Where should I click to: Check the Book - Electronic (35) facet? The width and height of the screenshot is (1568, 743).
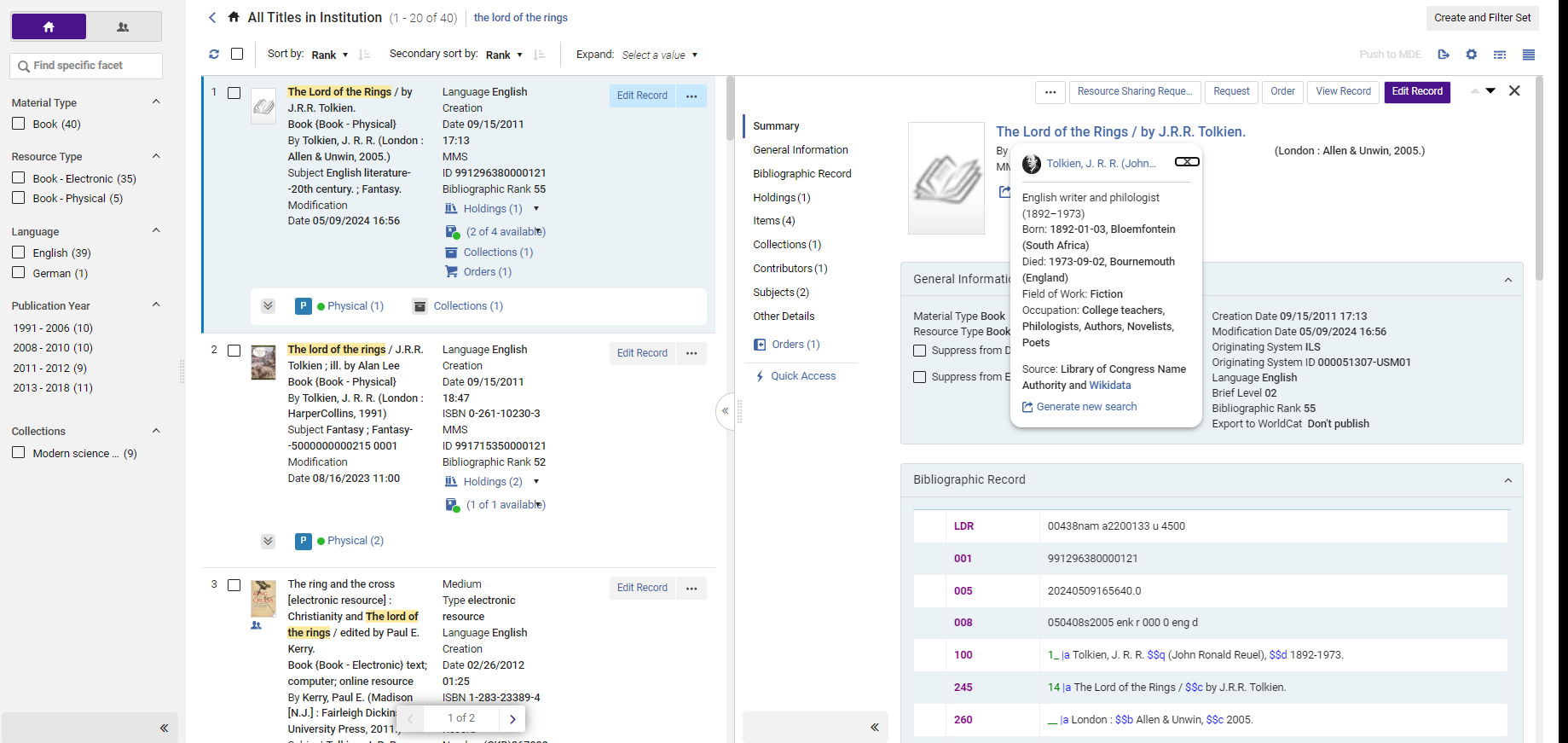click(19, 178)
